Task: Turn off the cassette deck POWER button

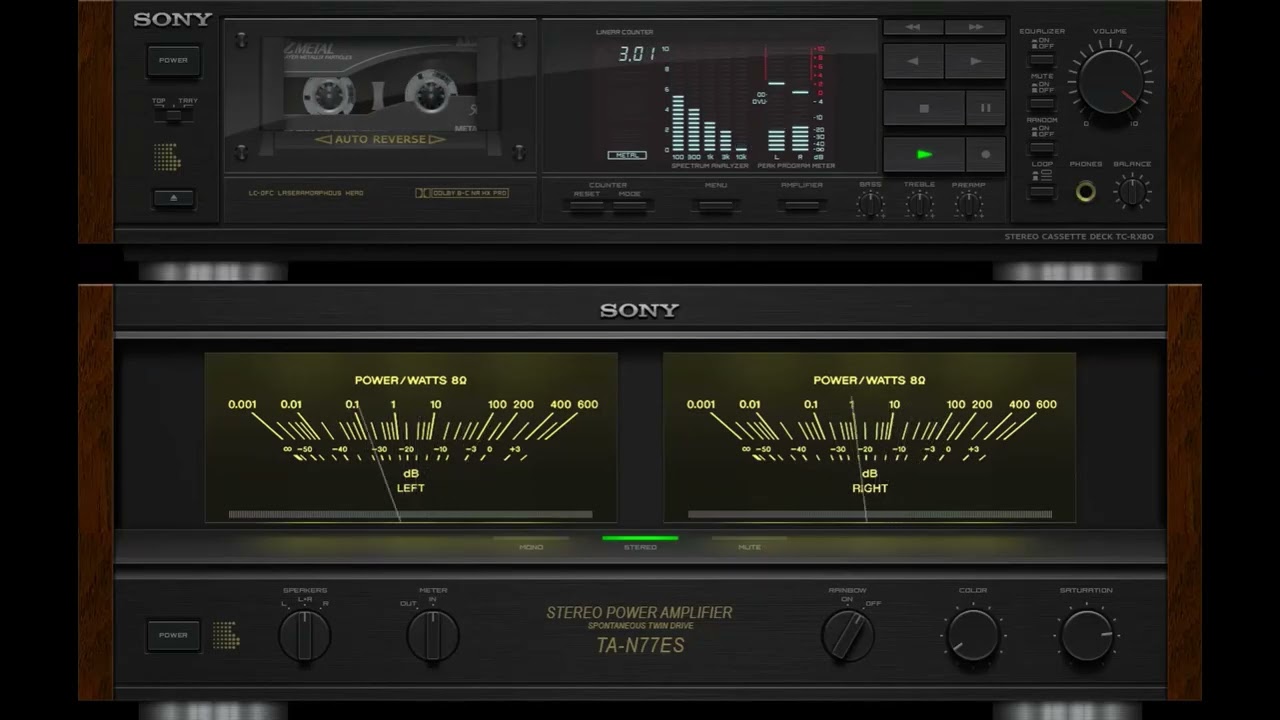Action: [x=173, y=60]
